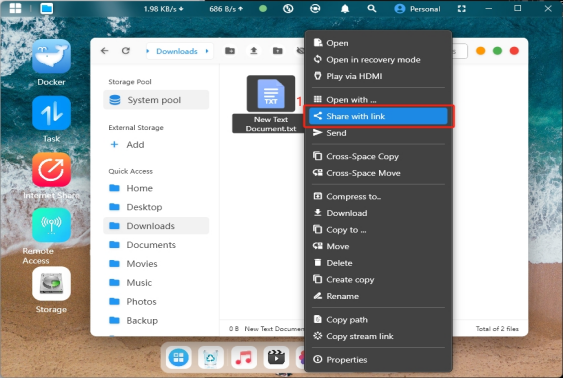This screenshot has height=378, width=563.
Task: Open the notifications bell icon
Action: [x=345, y=9]
